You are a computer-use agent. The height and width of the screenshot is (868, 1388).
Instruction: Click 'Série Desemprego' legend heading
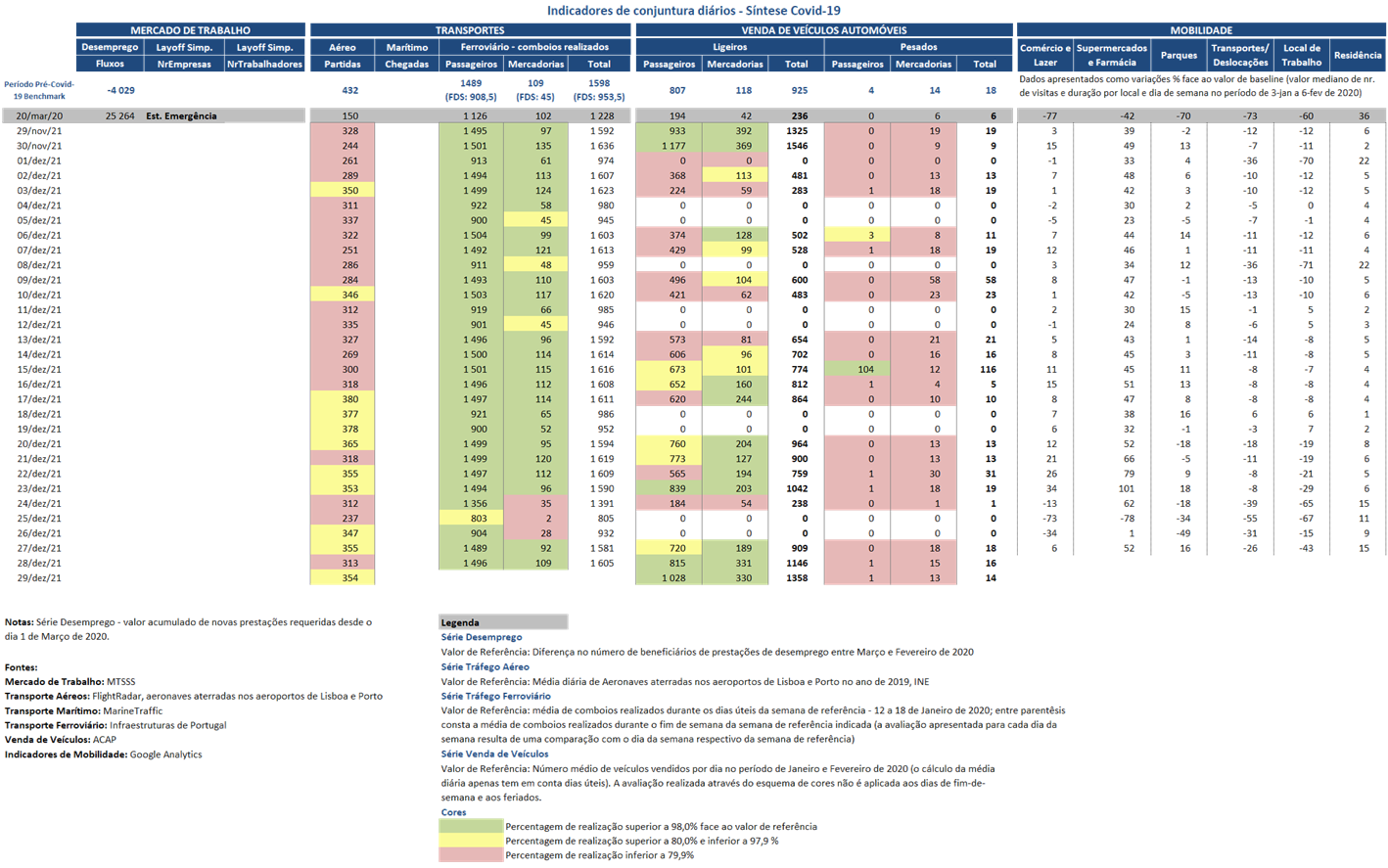pyautogui.click(x=482, y=637)
